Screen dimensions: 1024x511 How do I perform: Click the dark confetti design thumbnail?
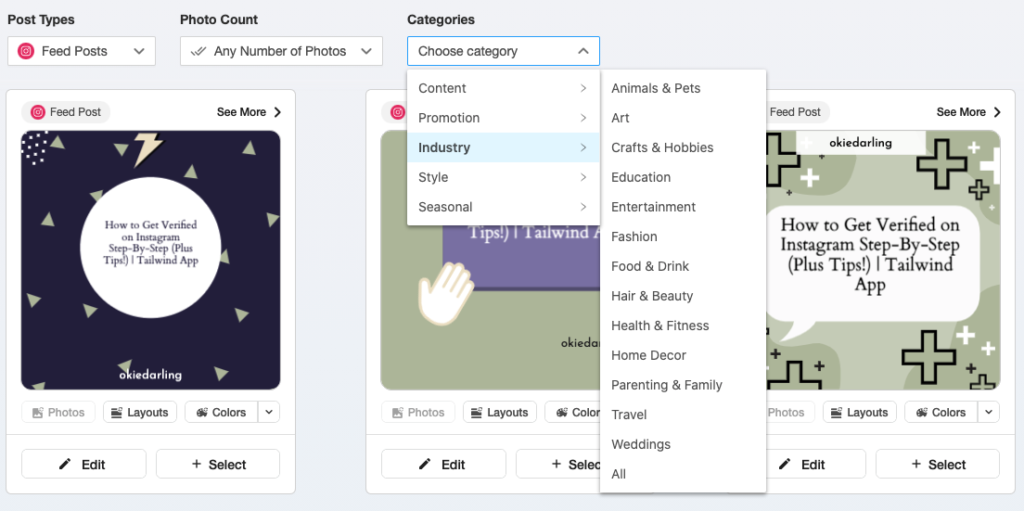click(150, 260)
